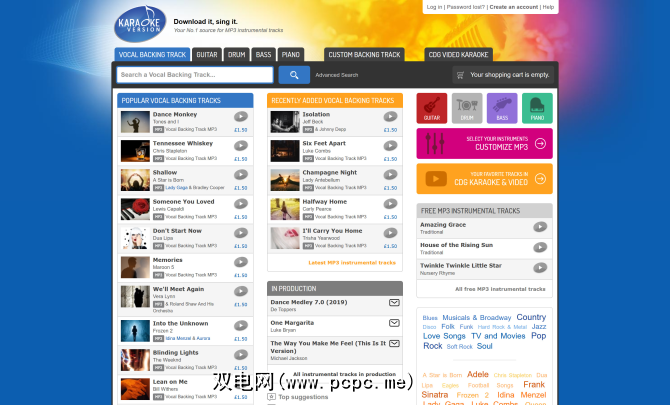Screen dimensions: 670x405
Task: Play preview of Blinding Lights
Action: (x=241, y=355)
